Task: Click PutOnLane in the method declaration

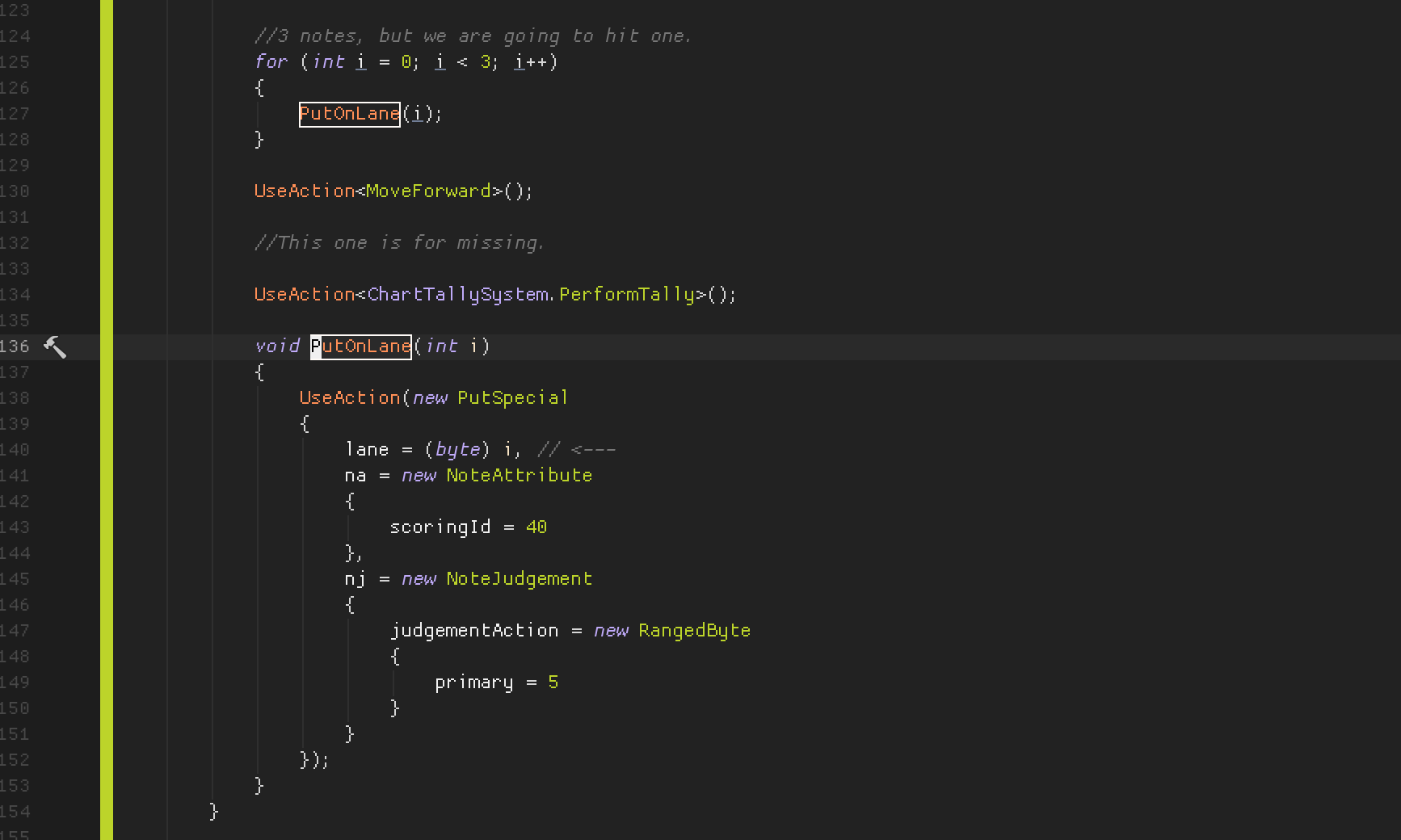Action: coord(360,346)
